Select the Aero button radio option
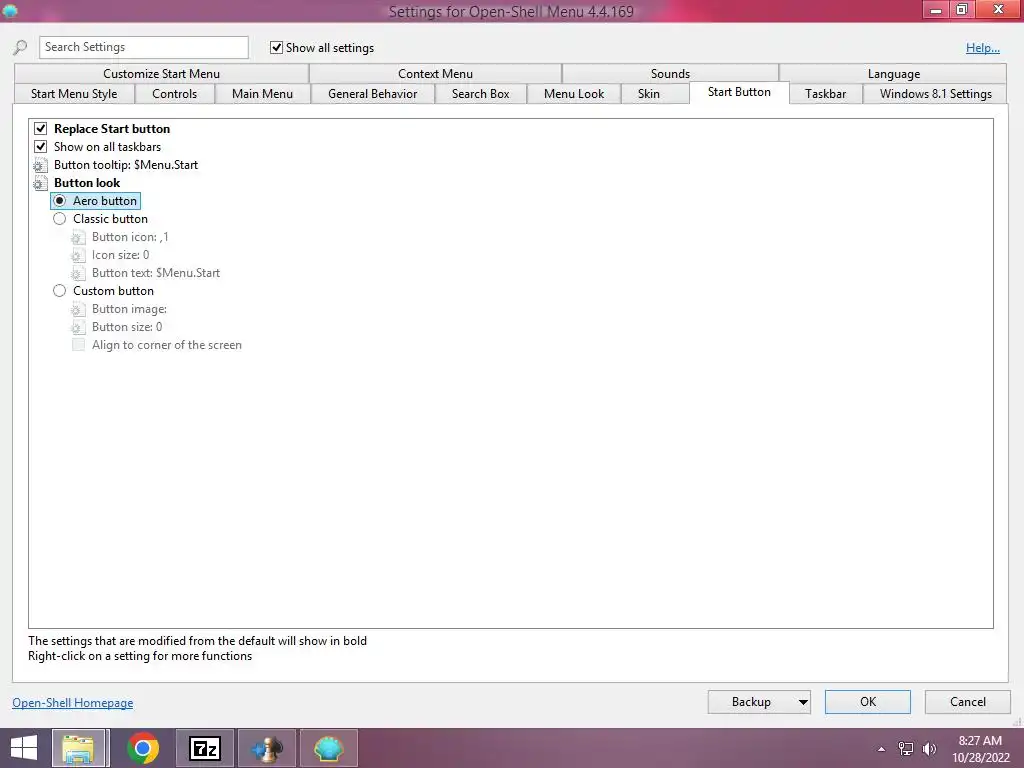 pyautogui.click(x=59, y=201)
